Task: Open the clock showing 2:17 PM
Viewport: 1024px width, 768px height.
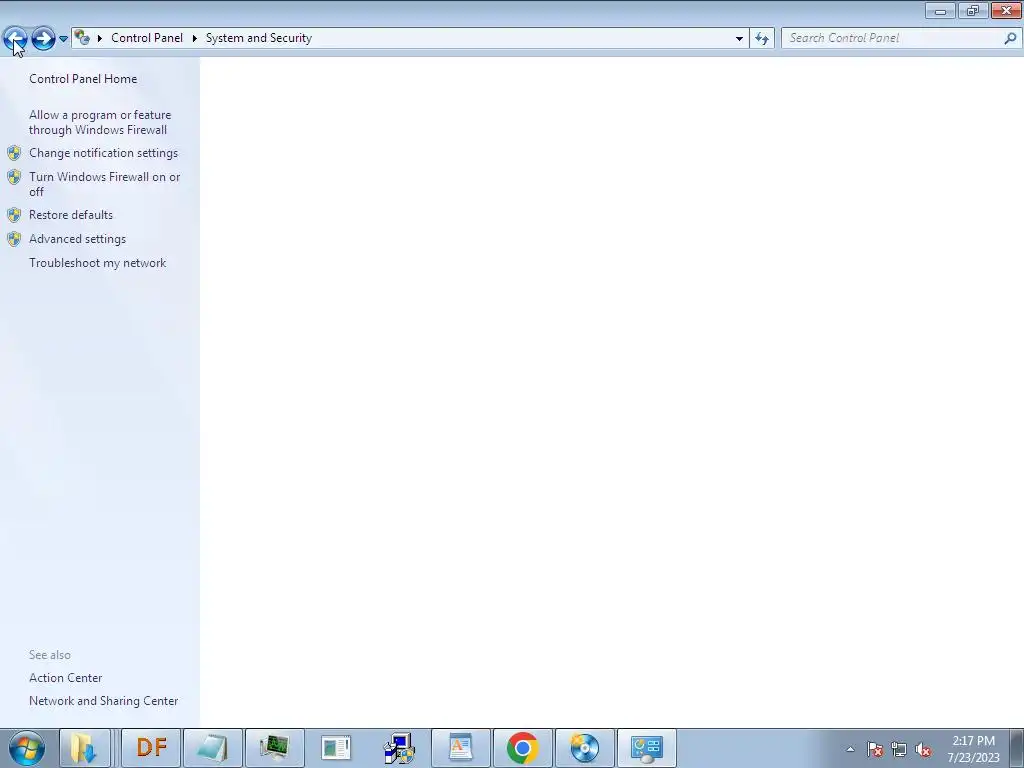Action: point(974,749)
